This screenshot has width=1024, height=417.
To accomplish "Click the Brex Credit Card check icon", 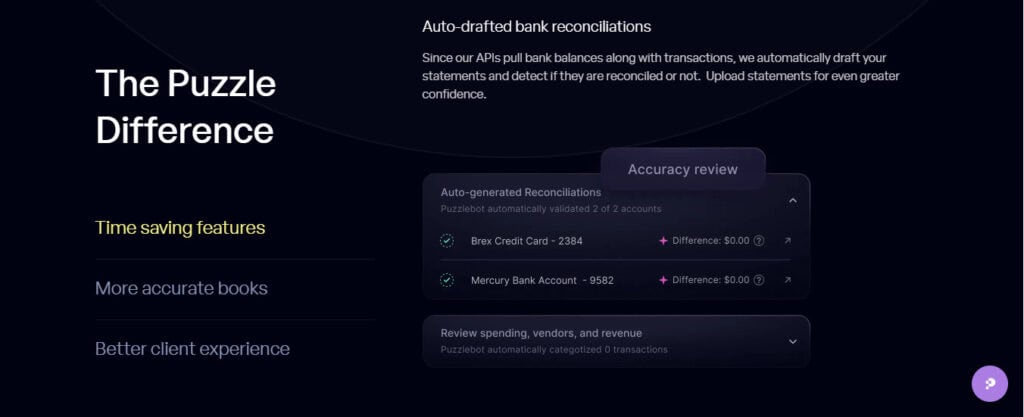I will [x=447, y=241].
